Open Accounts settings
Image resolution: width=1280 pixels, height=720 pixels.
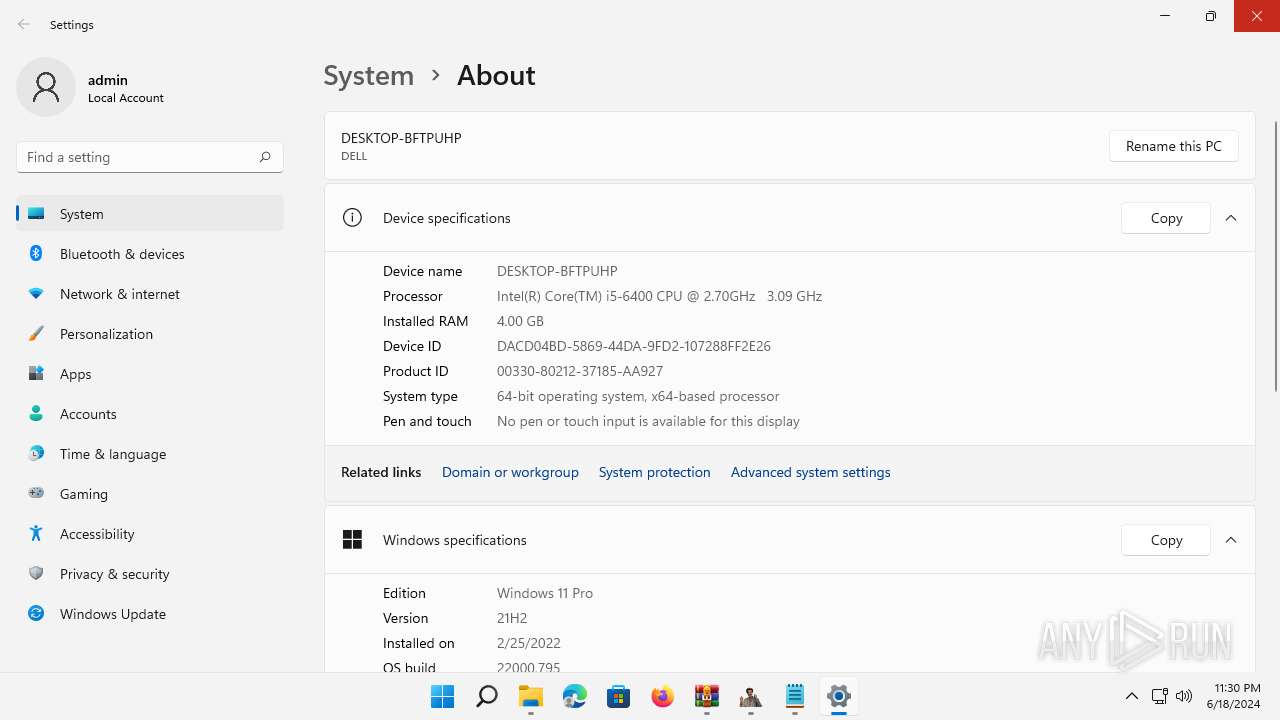click(x=150, y=414)
